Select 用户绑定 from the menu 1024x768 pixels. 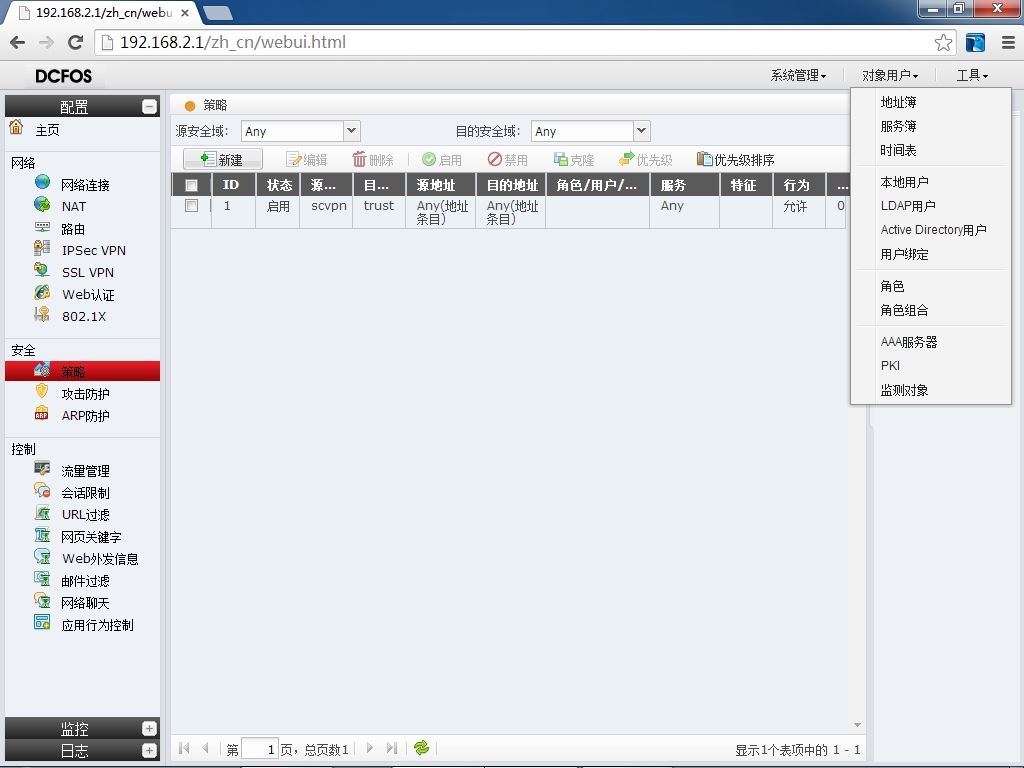904,255
